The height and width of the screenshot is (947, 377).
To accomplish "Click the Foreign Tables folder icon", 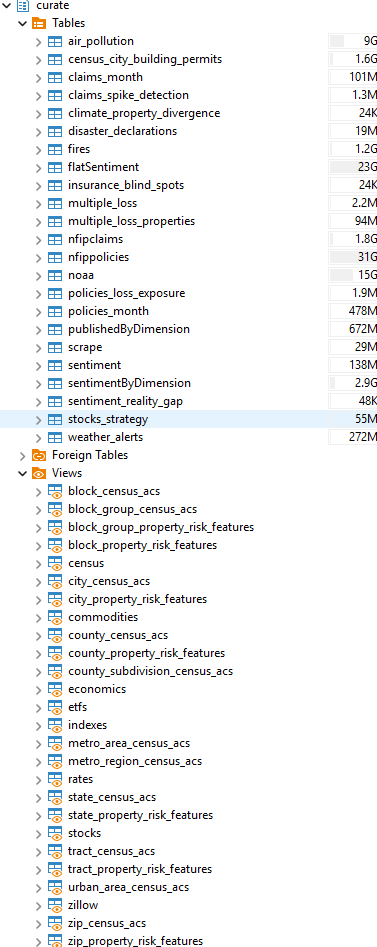I will point(39,455).
